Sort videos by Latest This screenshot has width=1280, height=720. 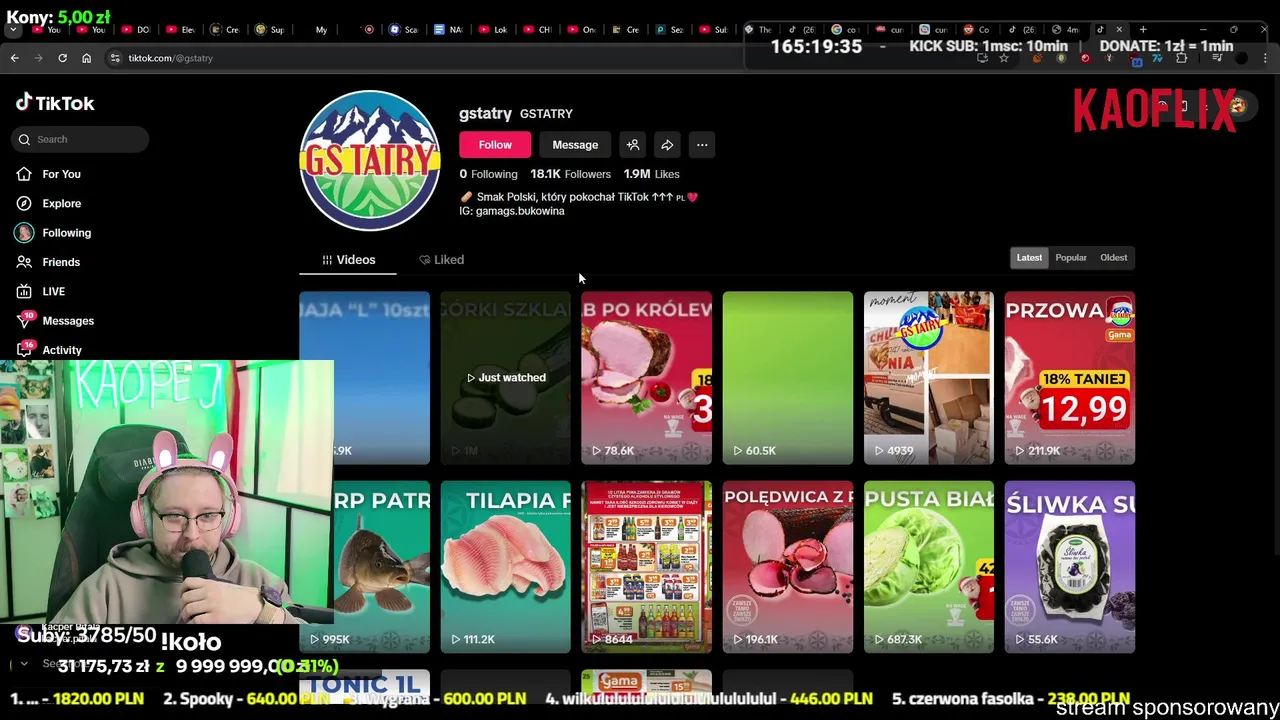point(1029,258)
